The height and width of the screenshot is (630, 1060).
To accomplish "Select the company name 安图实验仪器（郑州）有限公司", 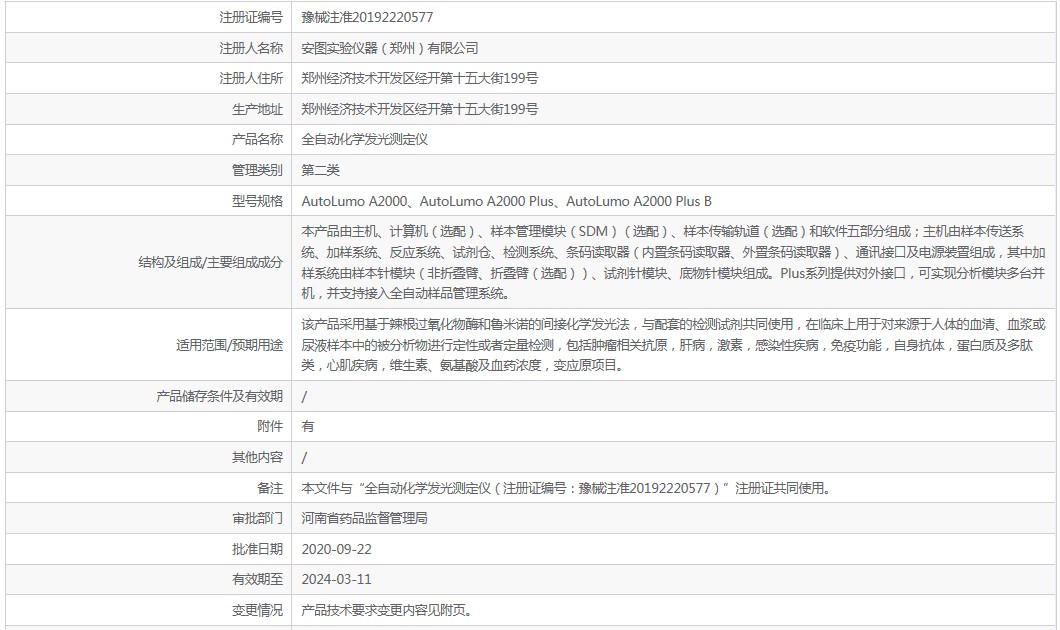I will click(x=390, y=48).
